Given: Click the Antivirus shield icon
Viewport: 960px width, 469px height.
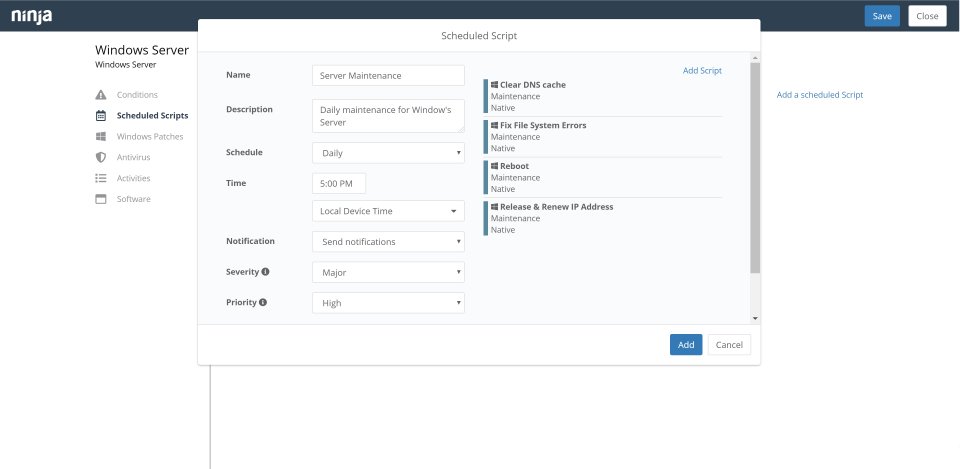Looking at the screenshot, I should (x=100, y=158).
